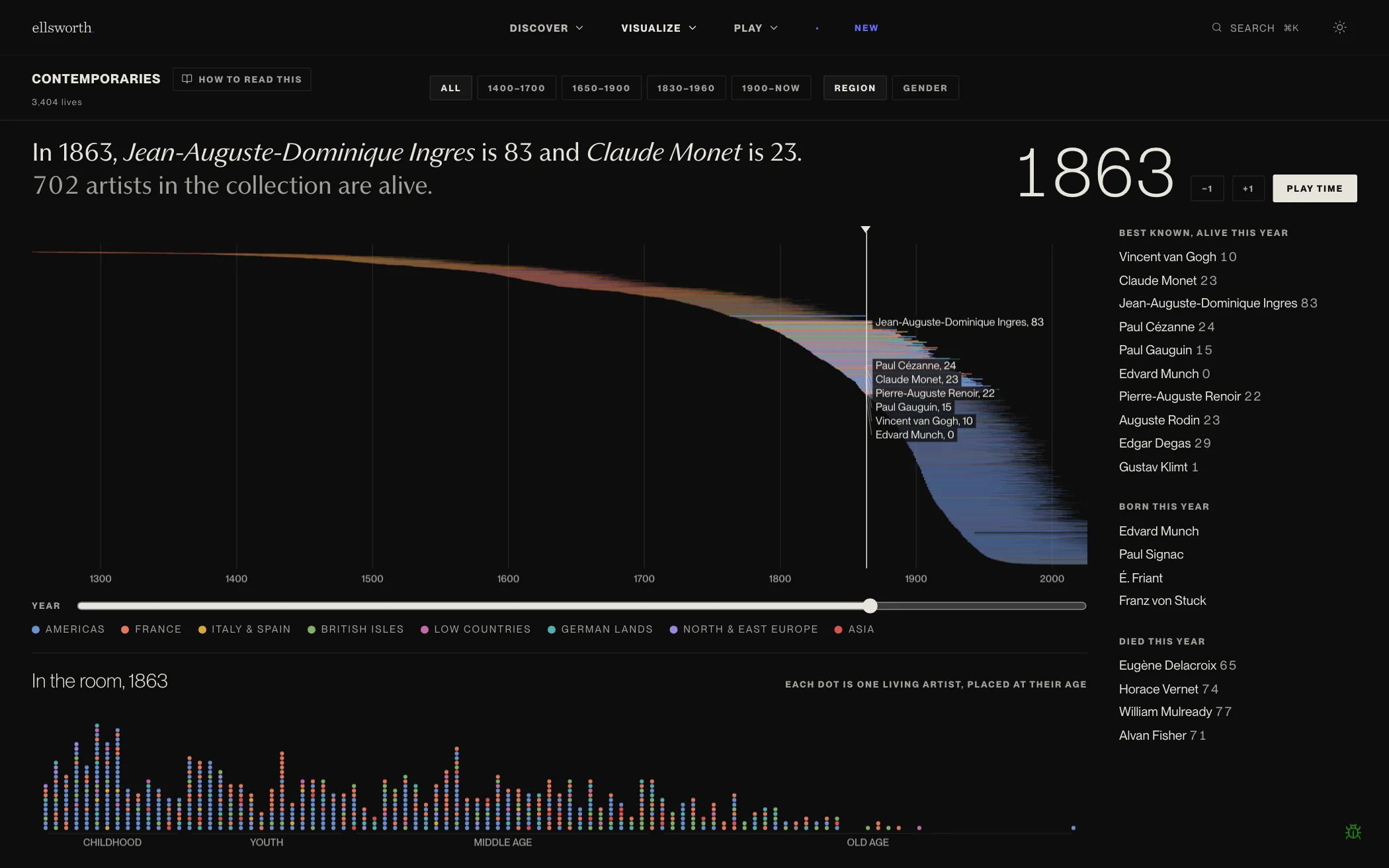Click the Search ⌘K field
This screenshot has width=1389, height=868.
pos(1255,28)
